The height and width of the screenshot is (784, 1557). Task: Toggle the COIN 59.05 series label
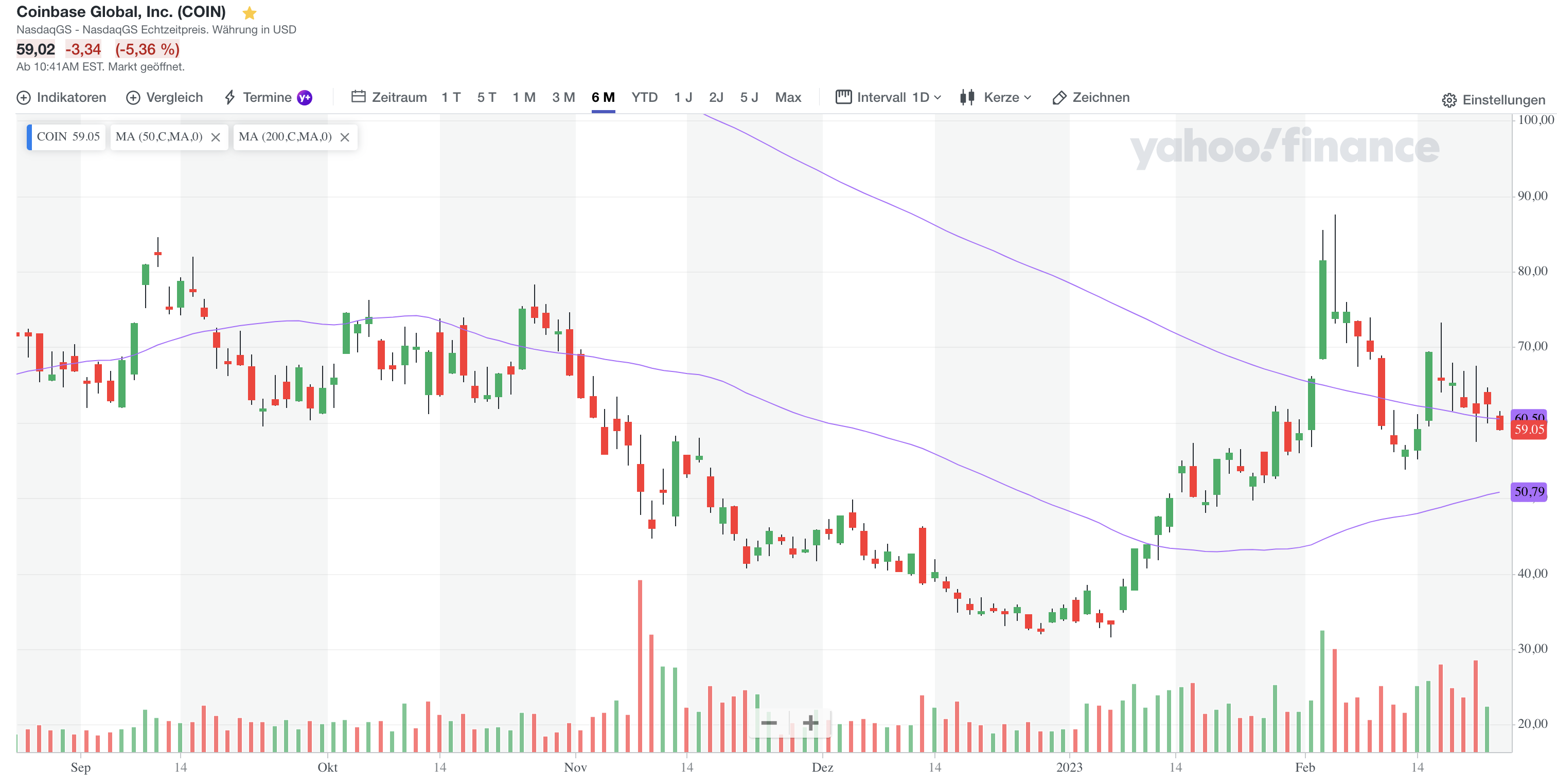tap(68, 137)
